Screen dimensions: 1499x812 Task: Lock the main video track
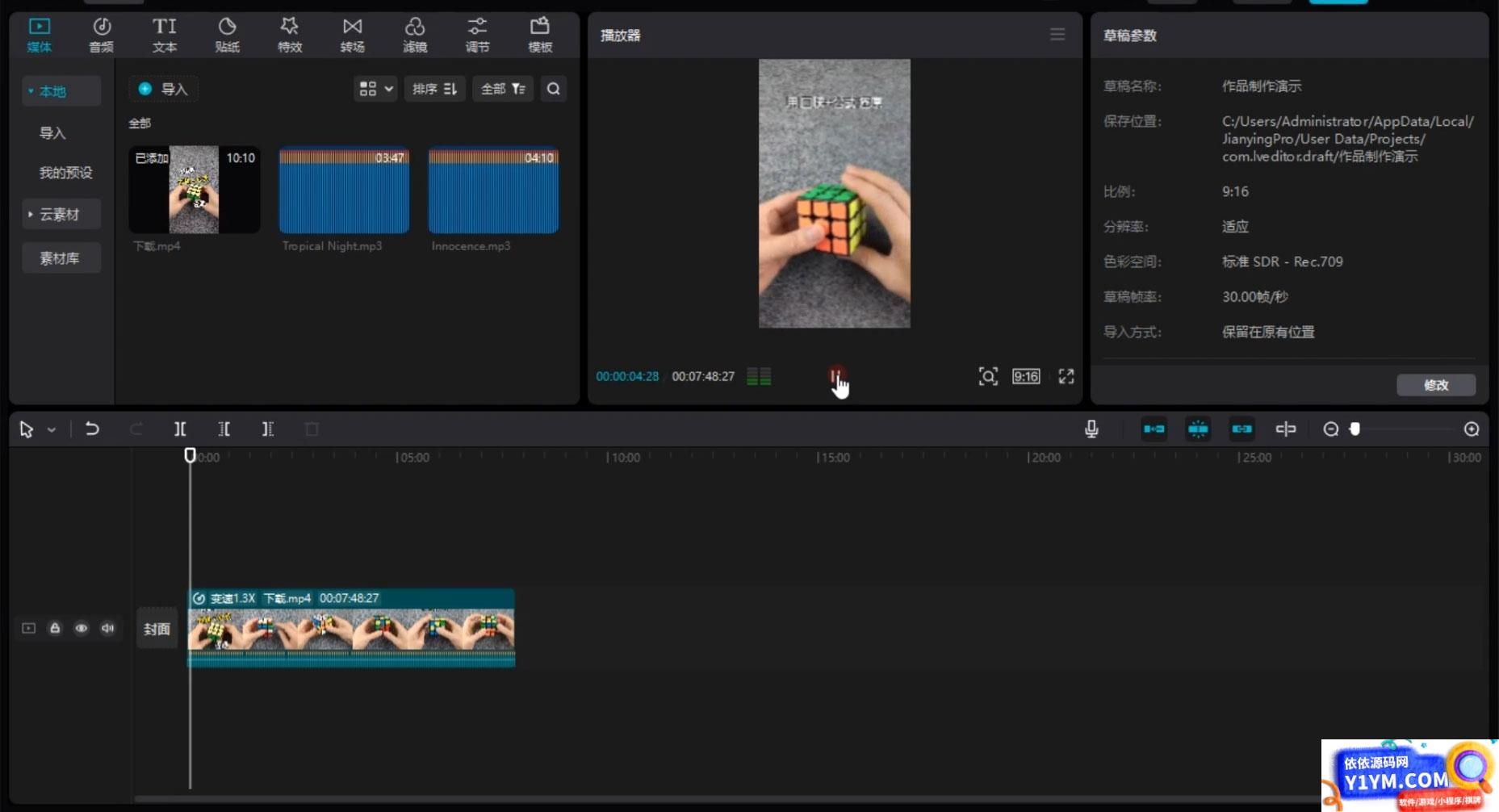tap(55, 628)
